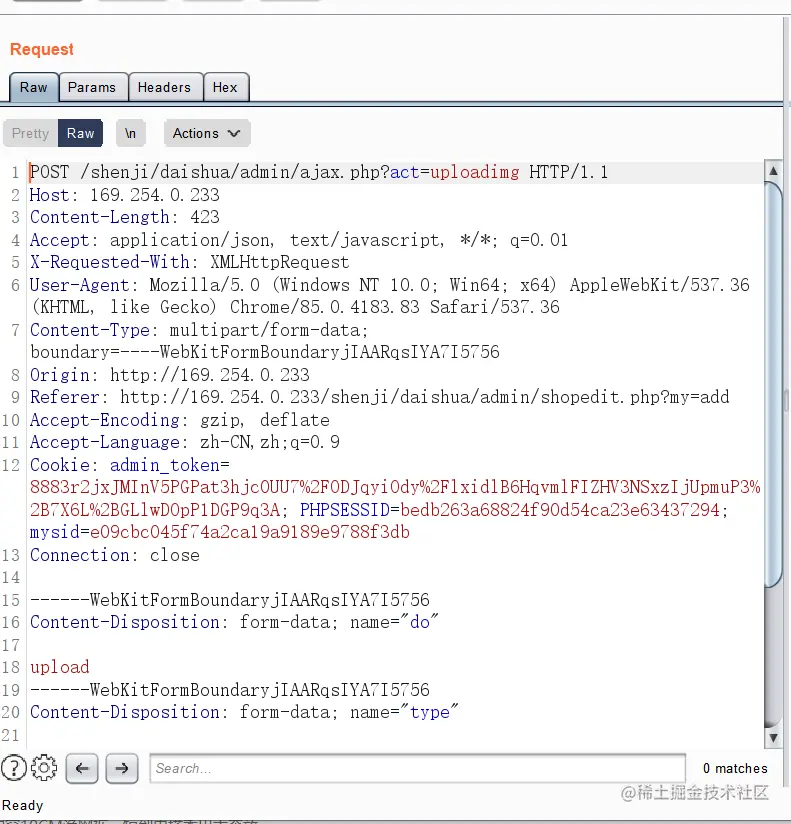Click the PHPSESSID cookie value
Screen dimensions: 791x824
[x=560, y=510]
